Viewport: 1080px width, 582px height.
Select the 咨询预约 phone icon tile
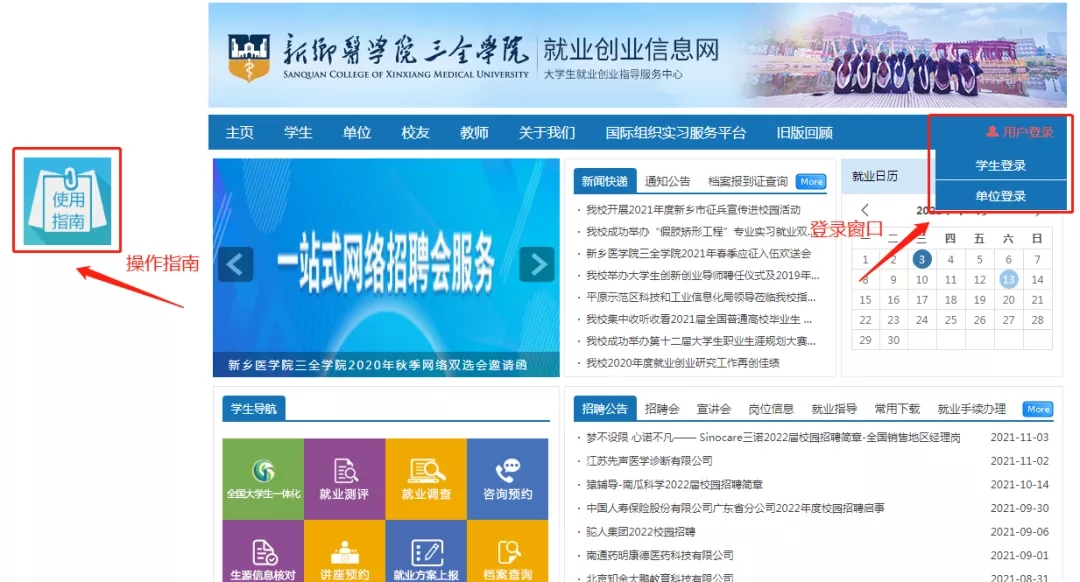coord(508,479)
